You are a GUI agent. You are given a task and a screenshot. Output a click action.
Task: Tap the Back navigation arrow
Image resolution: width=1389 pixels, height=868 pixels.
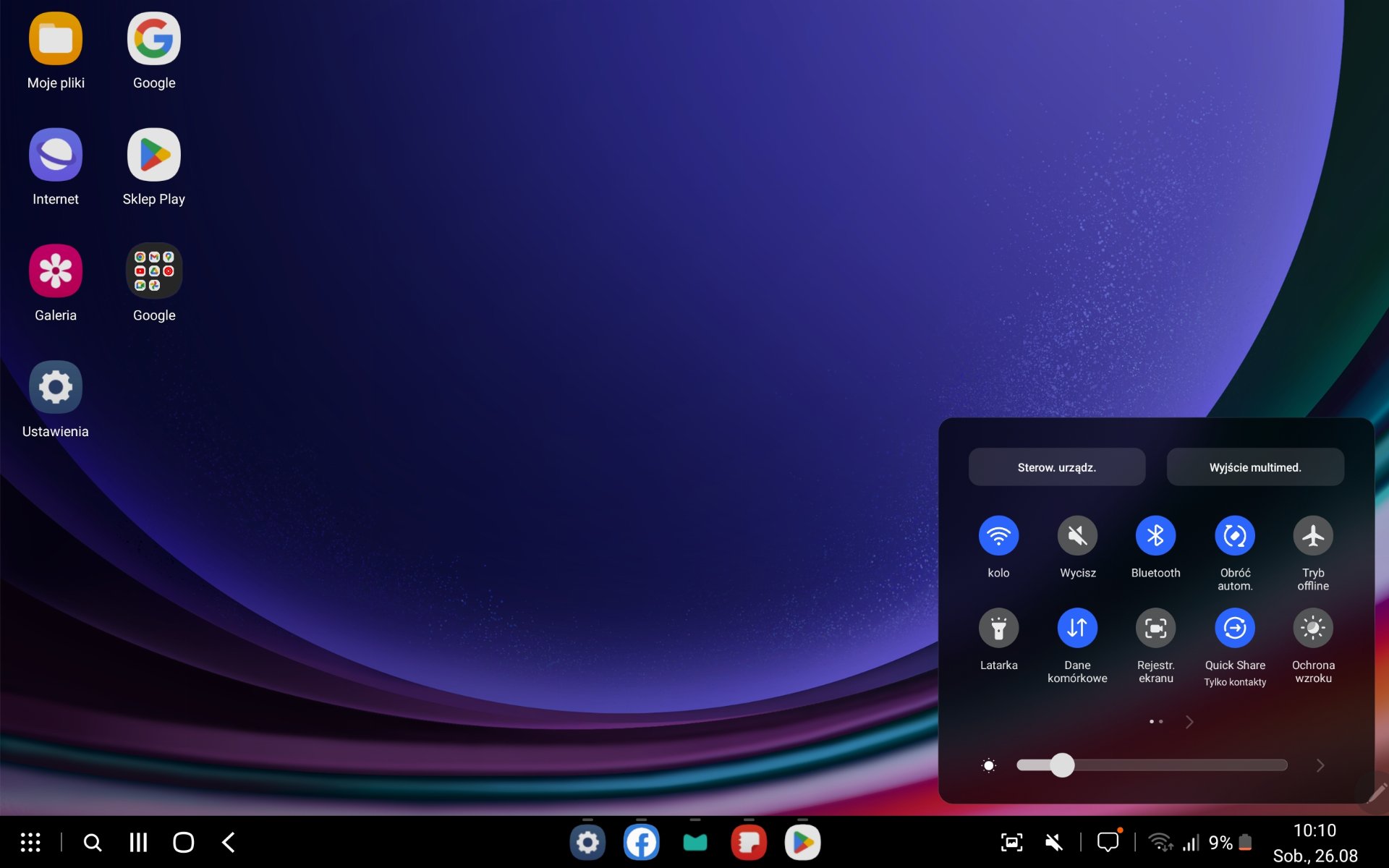point(229,842)
